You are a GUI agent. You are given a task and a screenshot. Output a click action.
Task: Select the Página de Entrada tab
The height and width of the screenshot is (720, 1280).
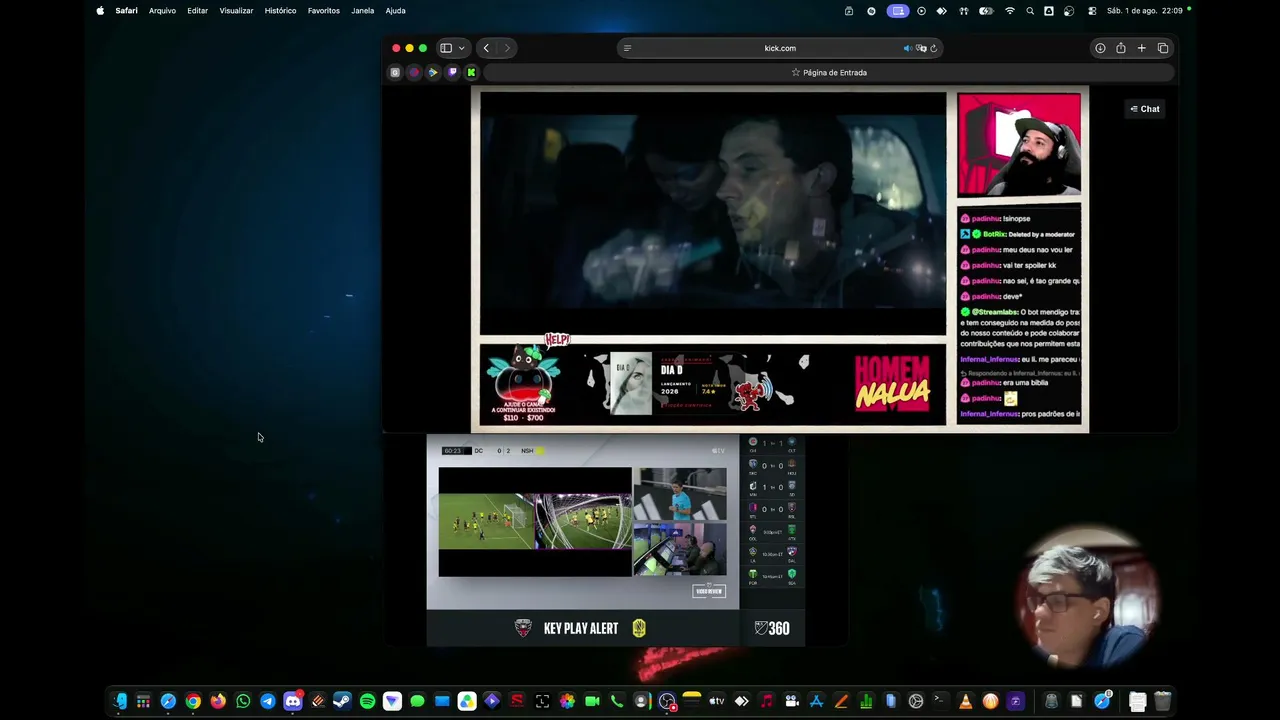coord(829,72)
